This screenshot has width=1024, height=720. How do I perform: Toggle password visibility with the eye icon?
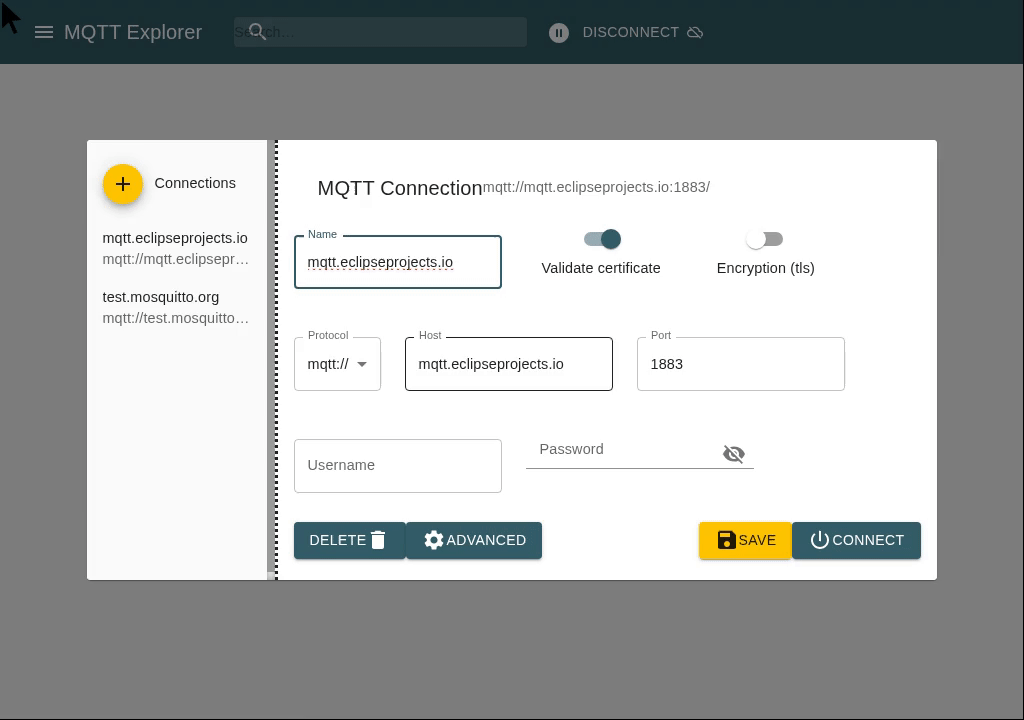click(734, 454)
